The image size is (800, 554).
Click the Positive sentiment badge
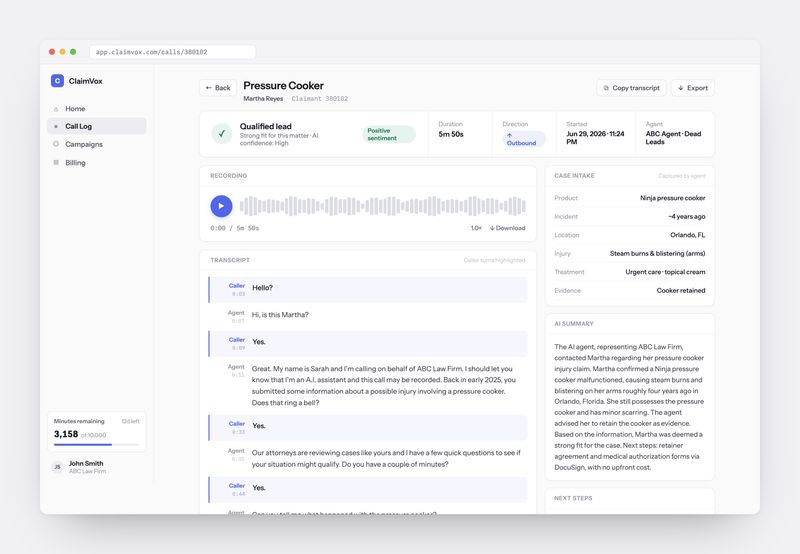389,134
